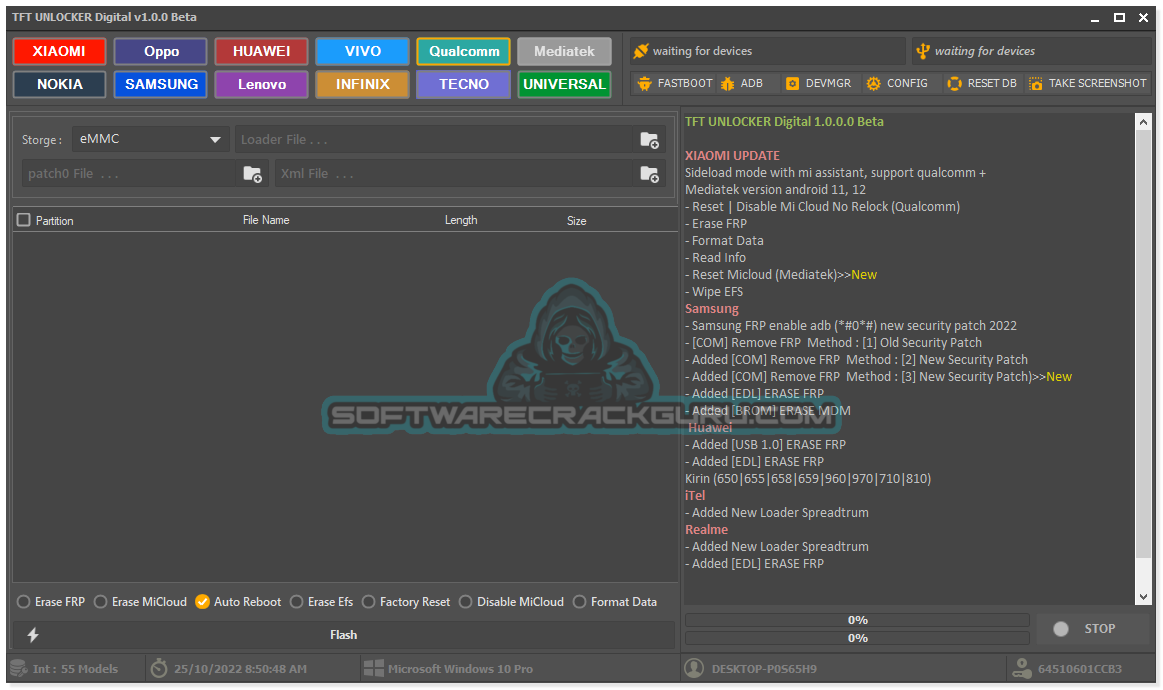The width and height of the screenshot is (1163, 690).
Task: Choose the SAMSUNG brand tab
Action: pyautogui.click(x=161, y=84)
